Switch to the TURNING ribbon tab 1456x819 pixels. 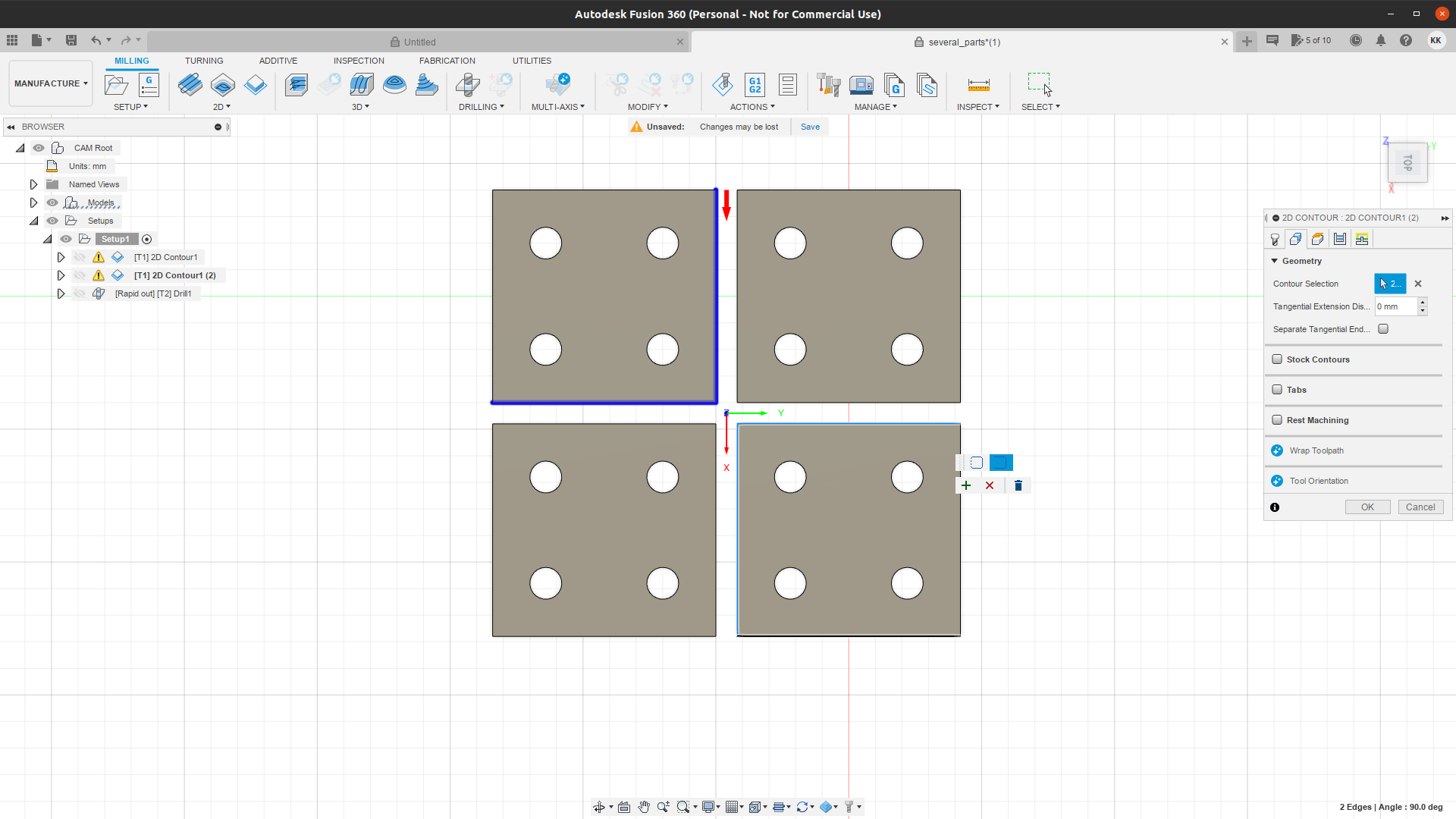204,61
